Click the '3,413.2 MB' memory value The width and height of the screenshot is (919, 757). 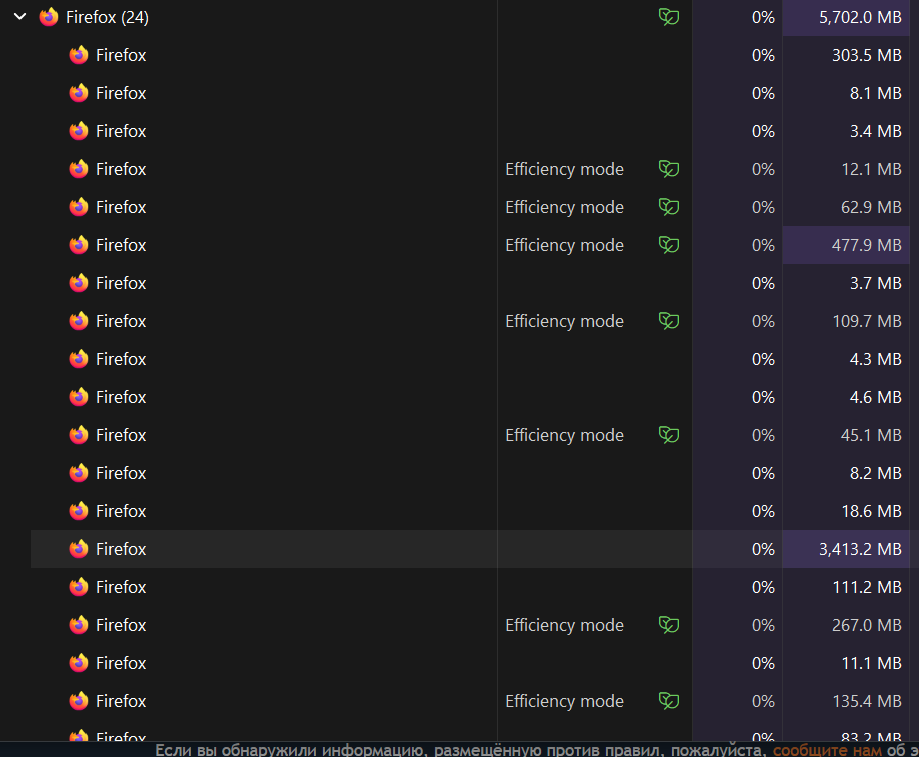(x=860, y=549)
